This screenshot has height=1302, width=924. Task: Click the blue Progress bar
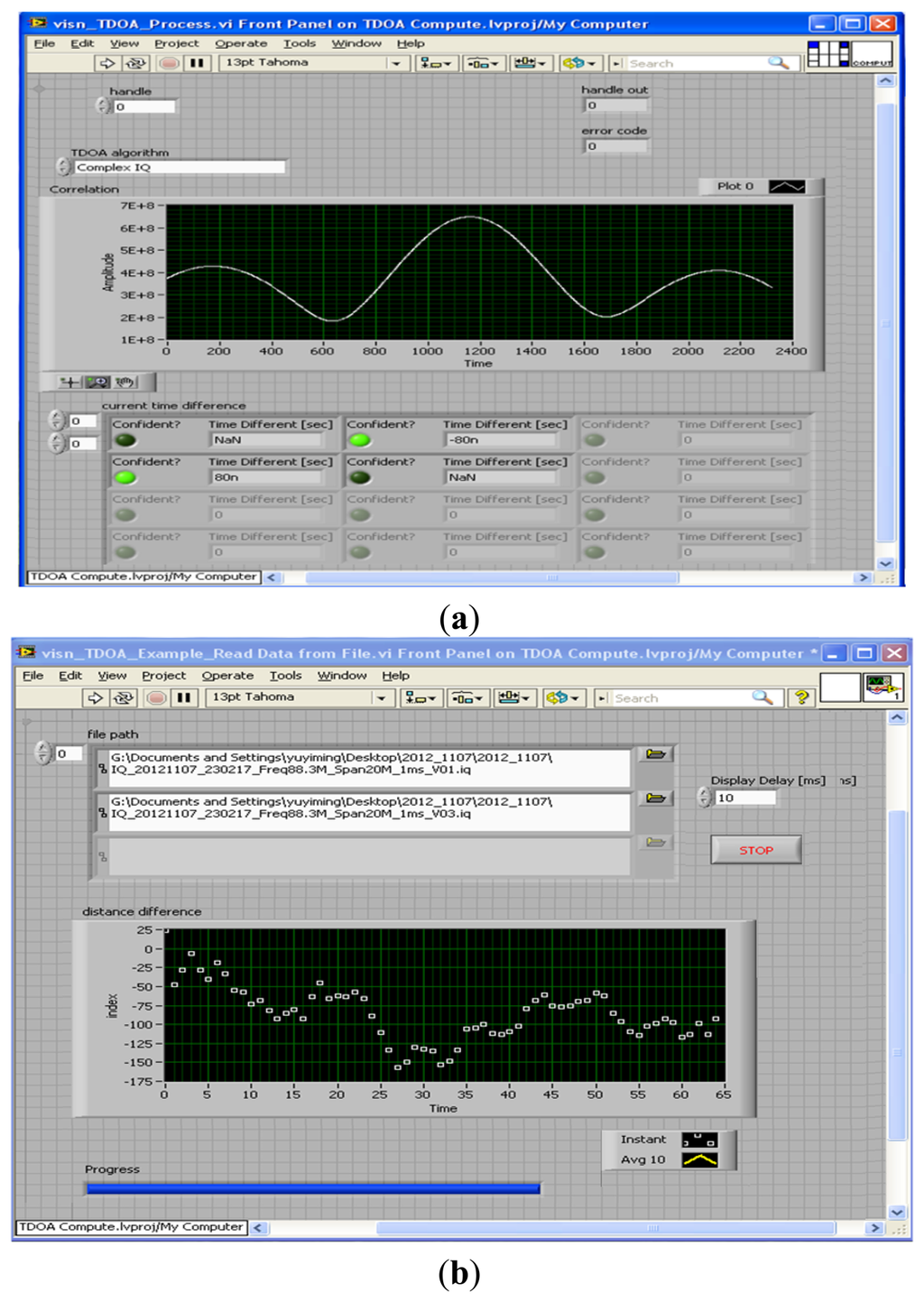[x=313, y=1188]
